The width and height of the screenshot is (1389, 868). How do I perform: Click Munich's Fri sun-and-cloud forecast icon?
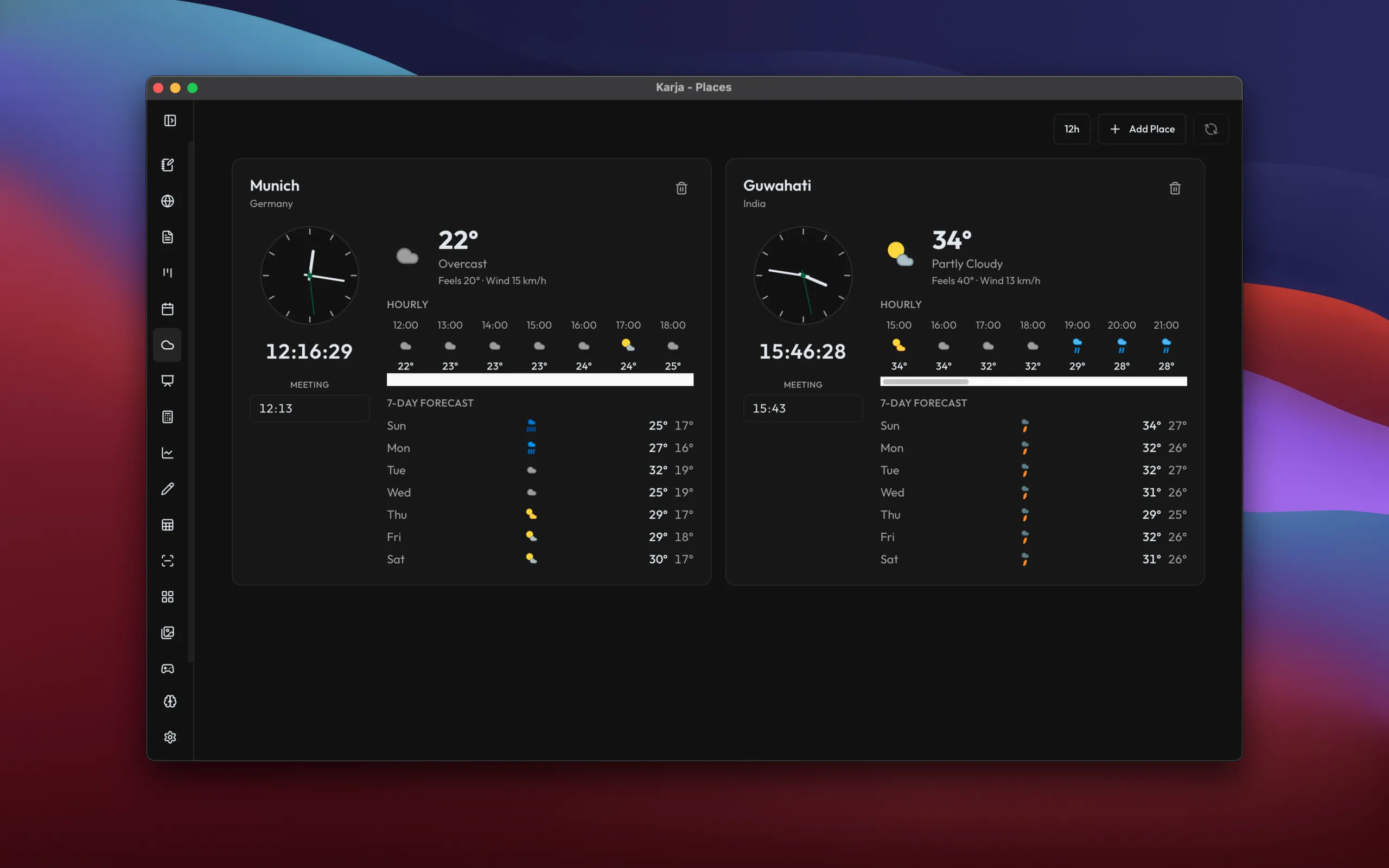(x=532, y=537)
